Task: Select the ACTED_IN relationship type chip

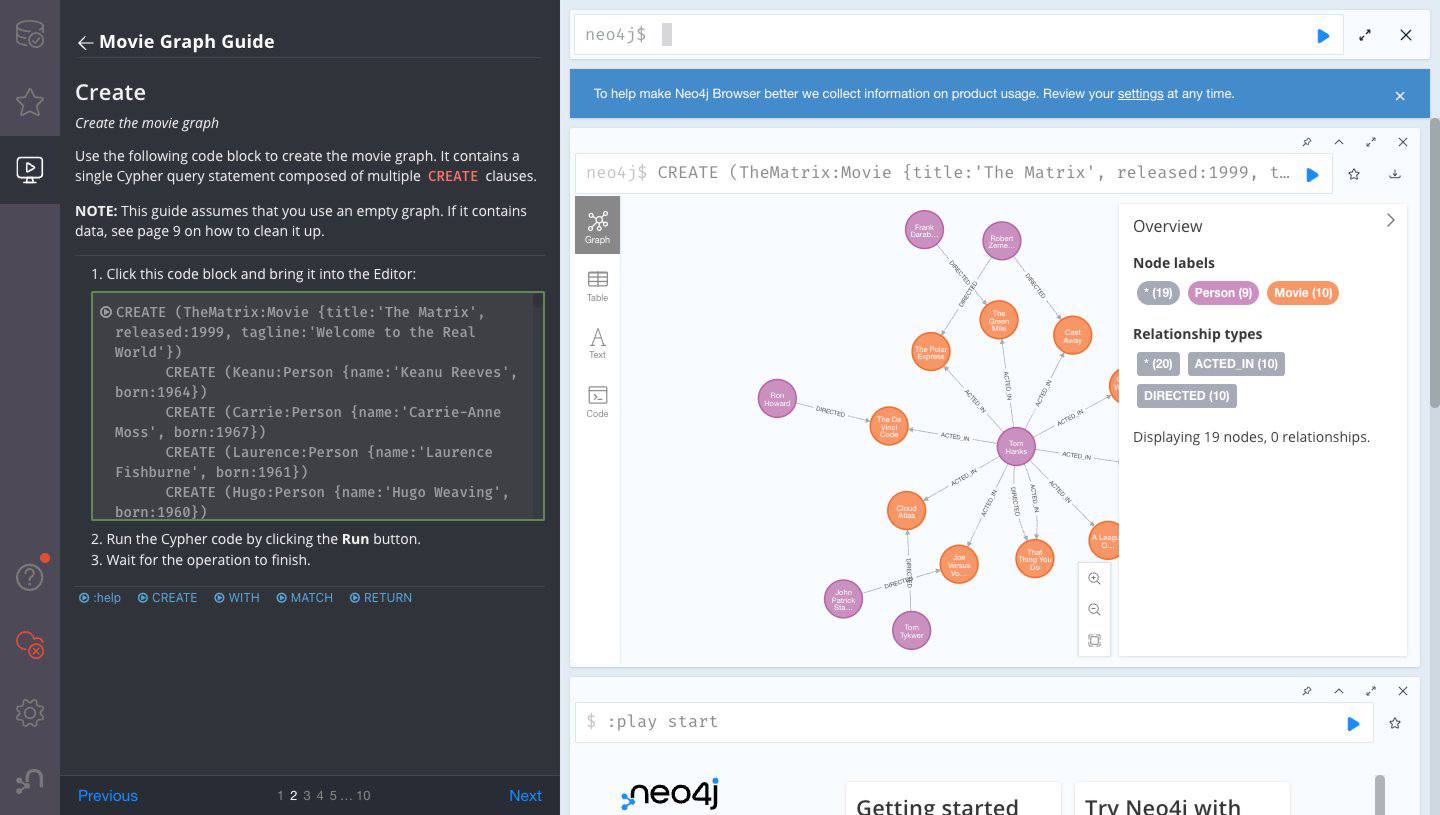Action: pos(1236,363)
